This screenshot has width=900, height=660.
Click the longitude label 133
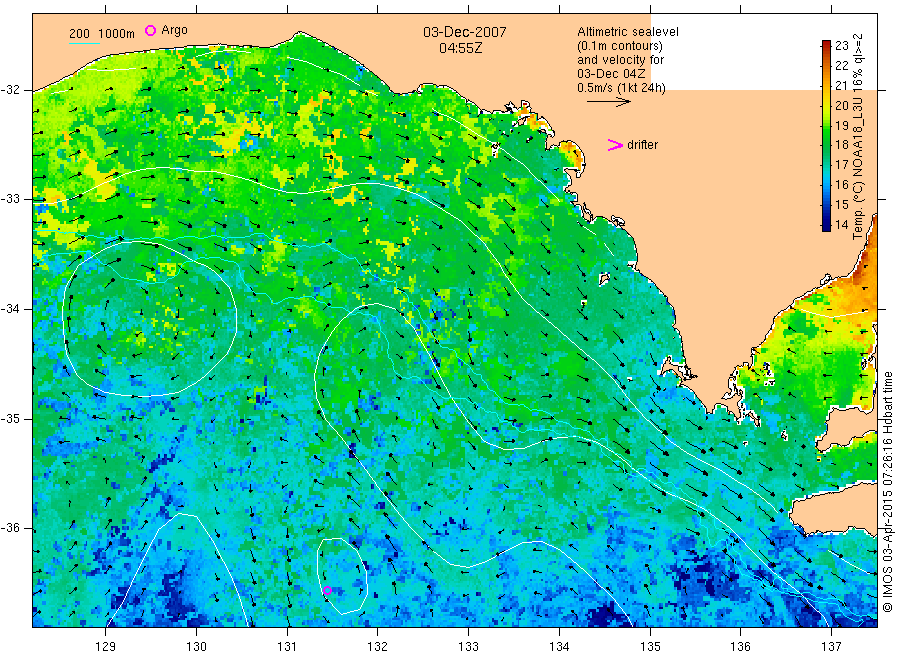(x=468, y=647)
